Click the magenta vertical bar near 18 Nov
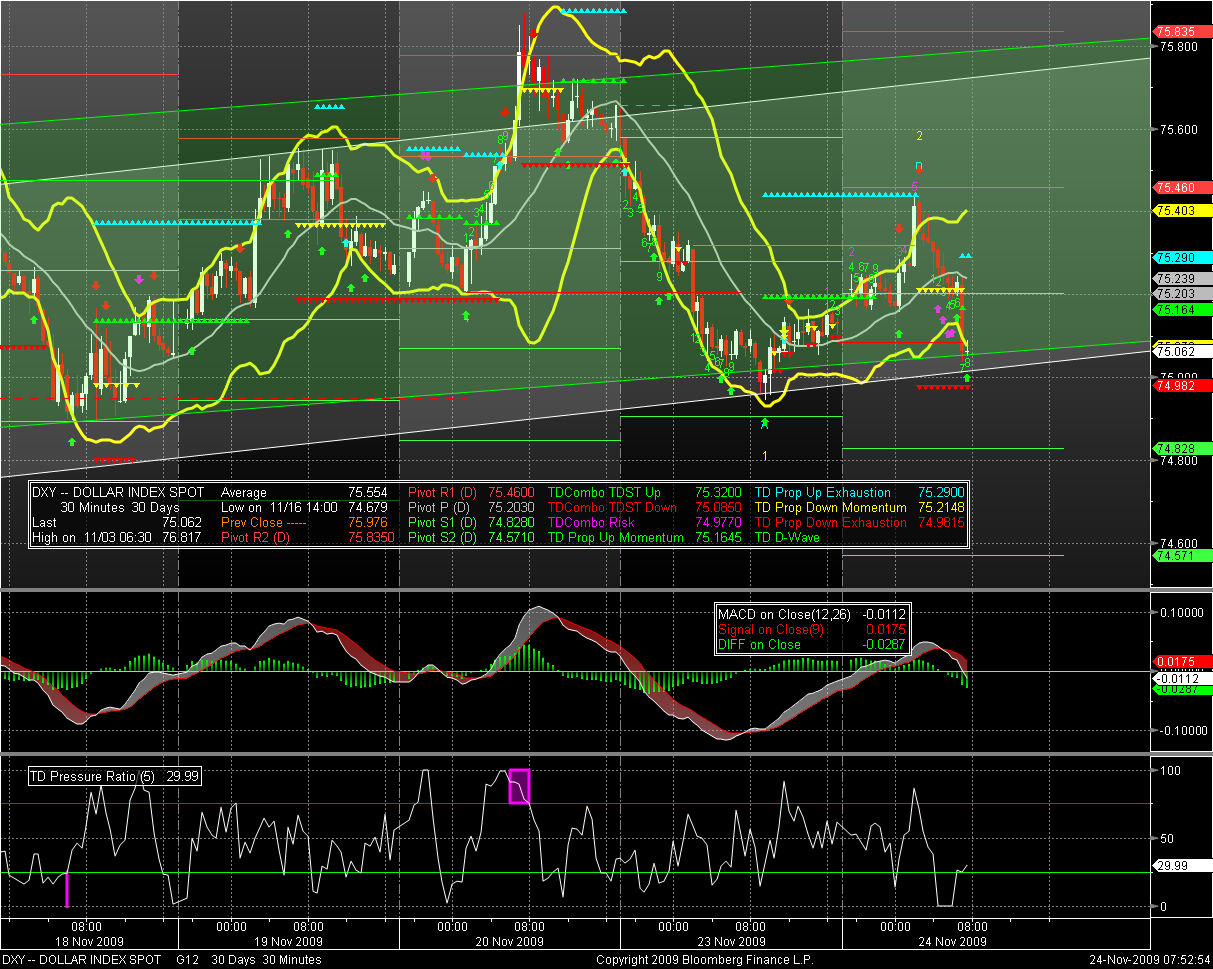The width and height of the screenshot is (1213, 969). coord(67,888)
